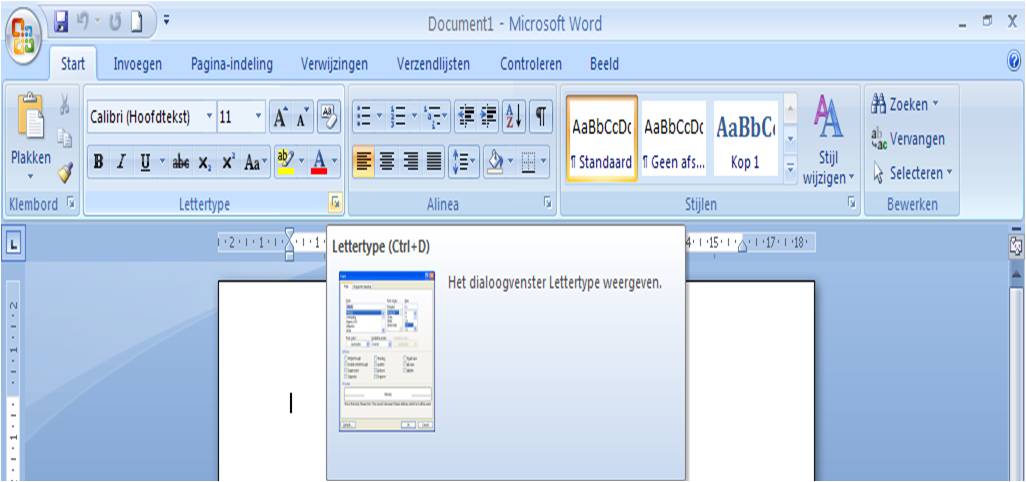Apply the Standaard style

pyautogui.click(x=601, y=138)
